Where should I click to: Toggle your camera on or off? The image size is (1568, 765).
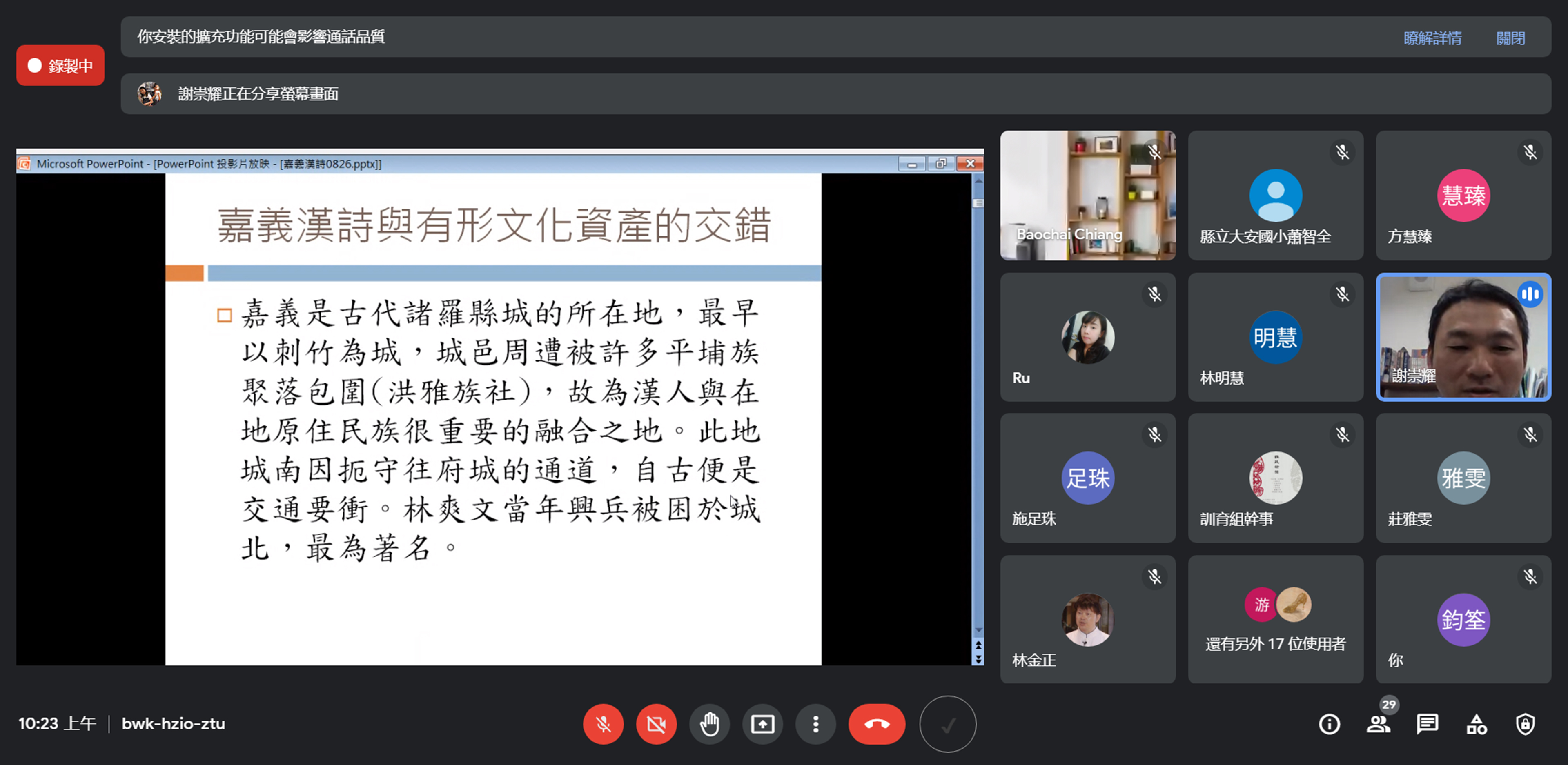656,724
